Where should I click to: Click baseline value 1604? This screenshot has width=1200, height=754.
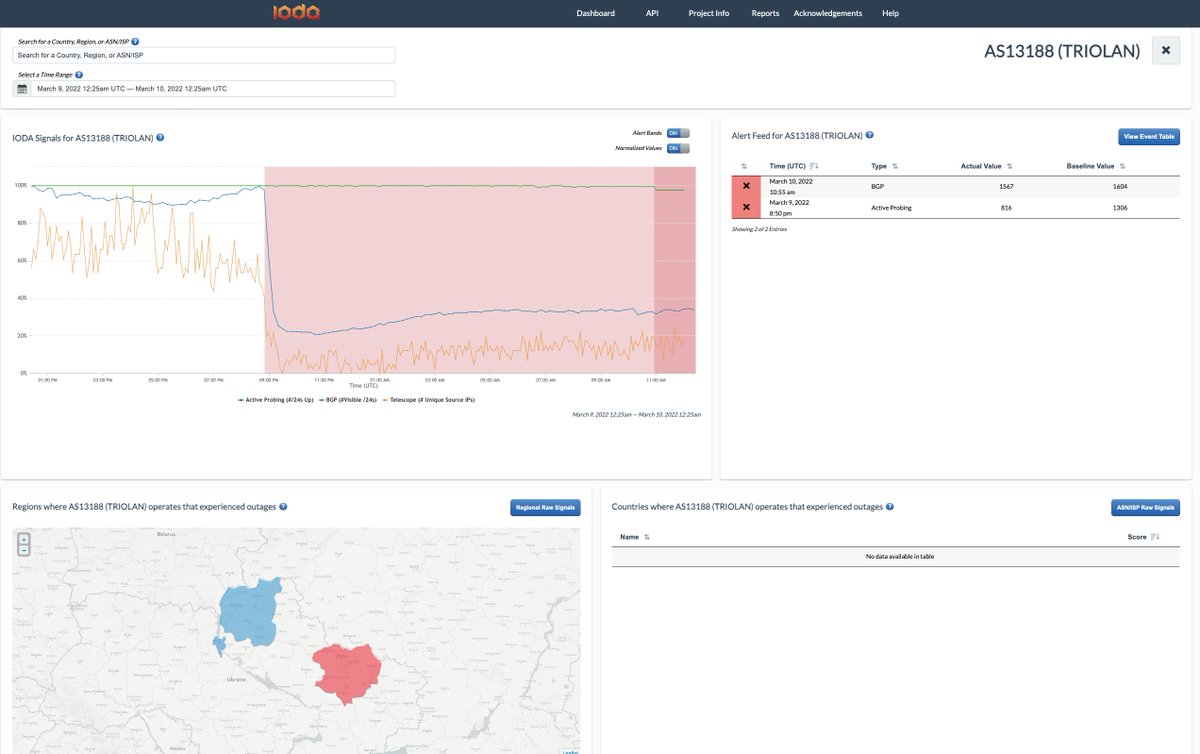[x=1119, y=186]
